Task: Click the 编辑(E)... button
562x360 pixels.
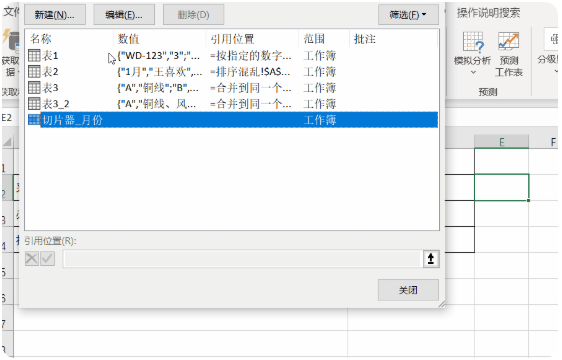Action: (x=124, y=15)
